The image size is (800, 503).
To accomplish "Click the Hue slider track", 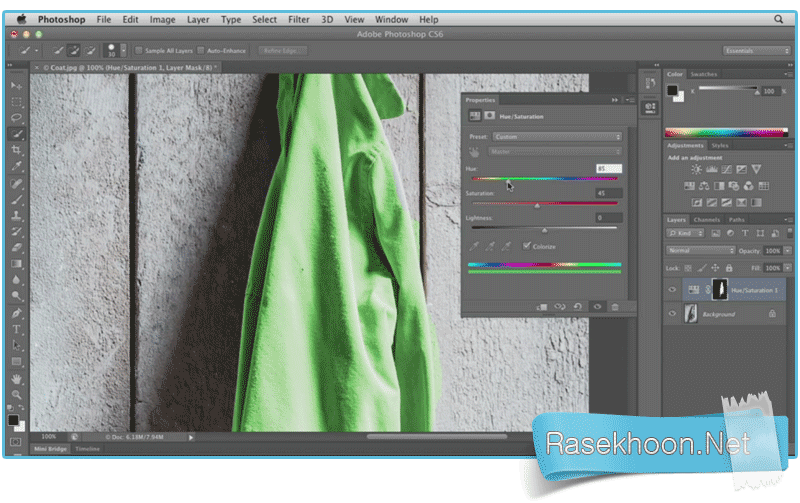I will (544, 179).
